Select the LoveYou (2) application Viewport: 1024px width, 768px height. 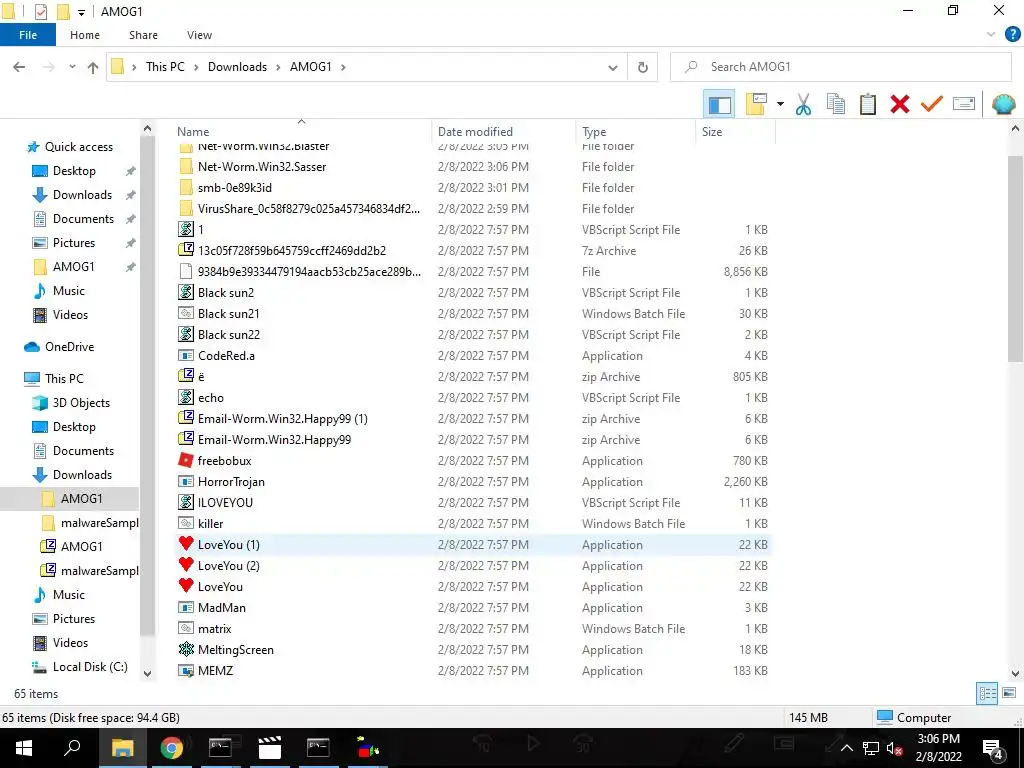pos(473,566)
